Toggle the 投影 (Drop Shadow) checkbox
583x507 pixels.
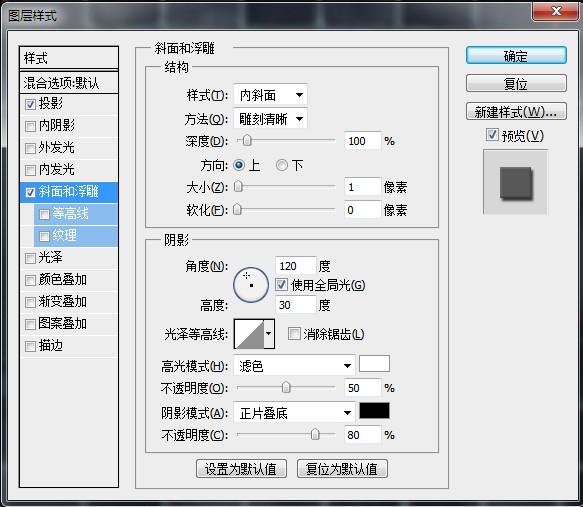pos(30,104)
